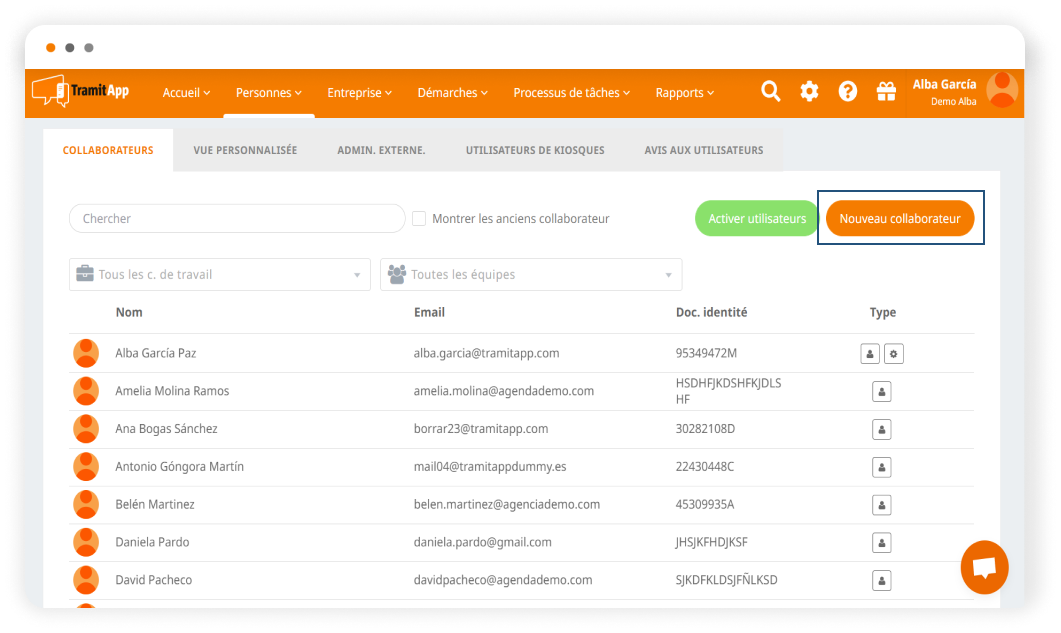Open the gift box icon
The height and width of the screenshot is (633, 1061).
[x=886, y=92]
